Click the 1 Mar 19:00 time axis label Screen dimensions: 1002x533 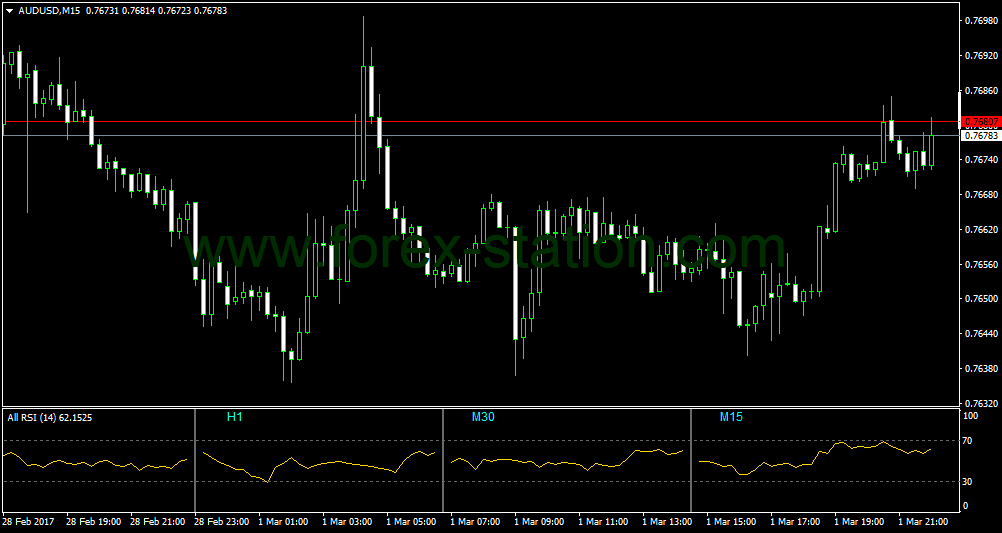(x=859, y=521)
